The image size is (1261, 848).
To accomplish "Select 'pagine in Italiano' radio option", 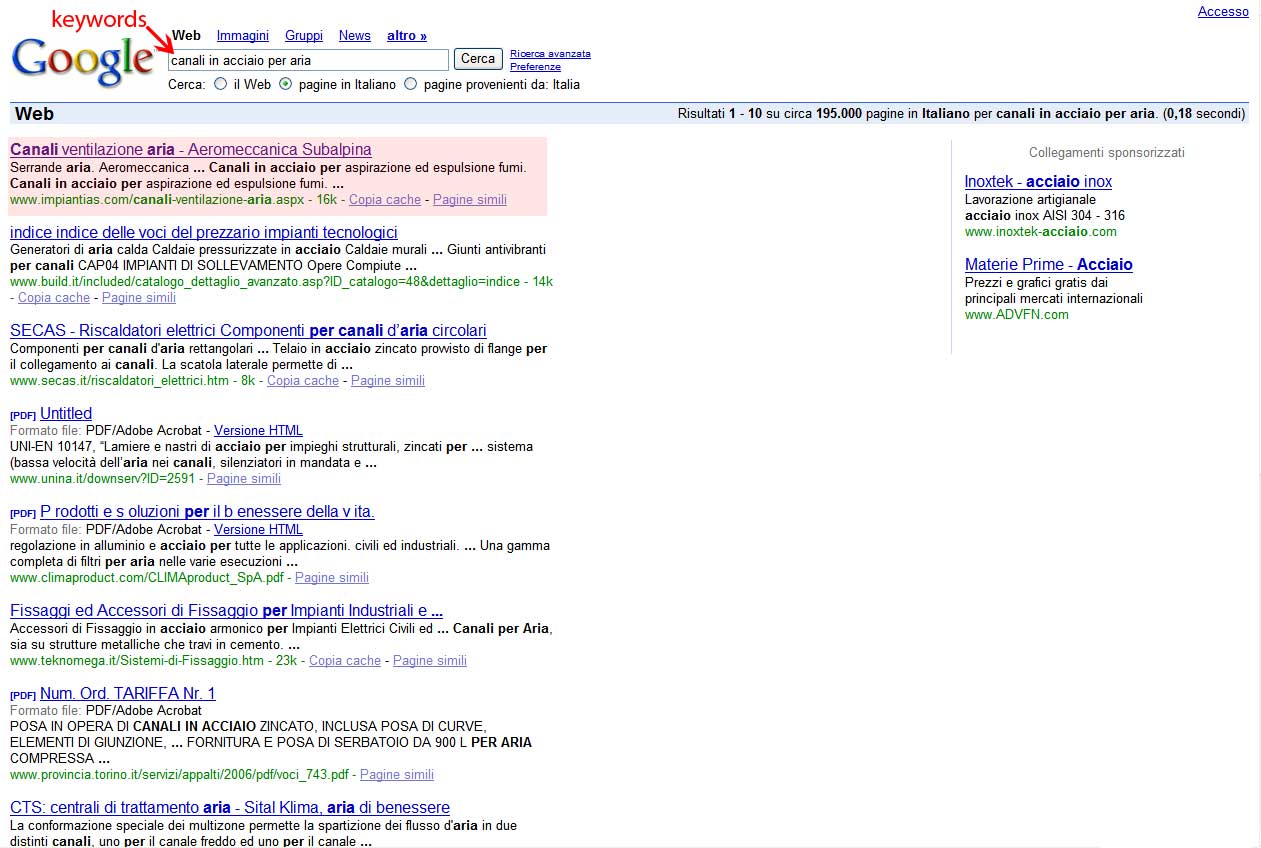I will coord(286,85).
